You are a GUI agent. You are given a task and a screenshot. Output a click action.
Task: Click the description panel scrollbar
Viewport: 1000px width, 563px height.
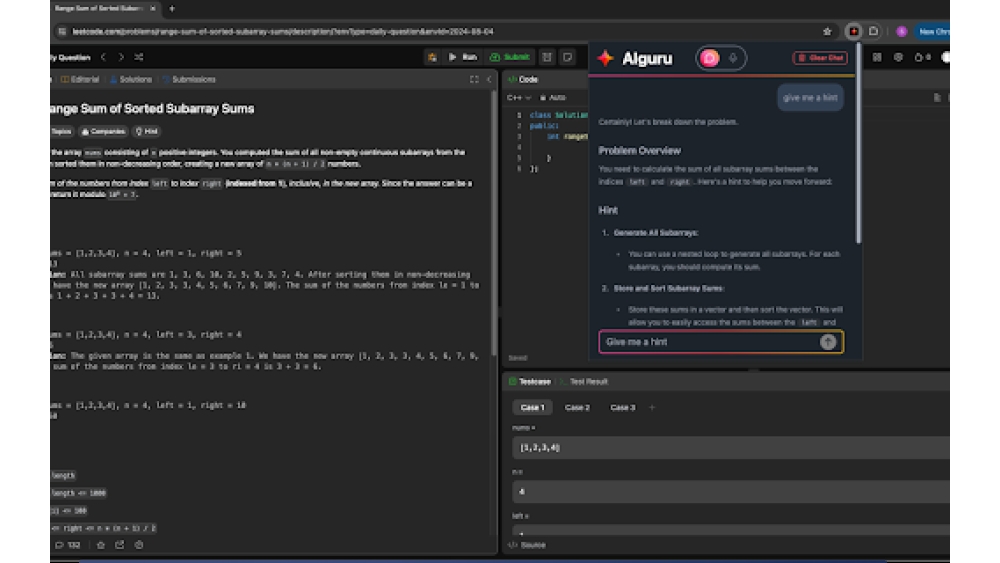point(494,223)
